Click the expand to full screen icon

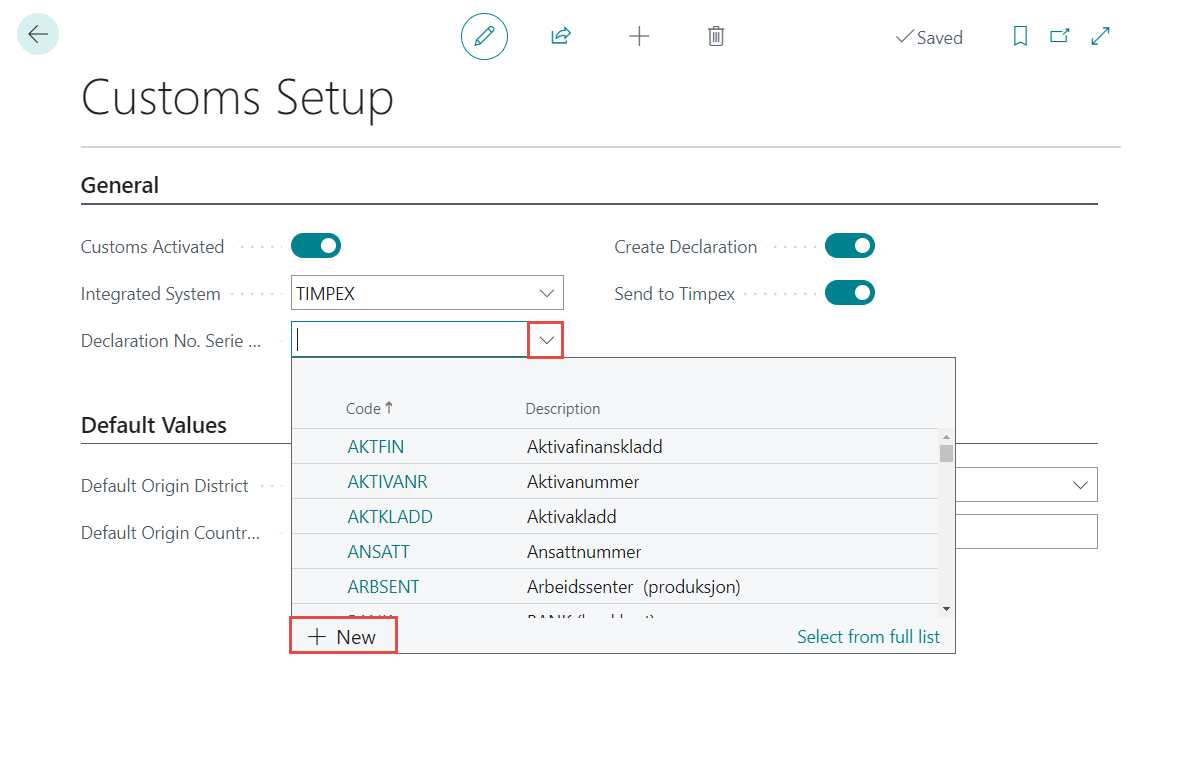click(1101, 37)
